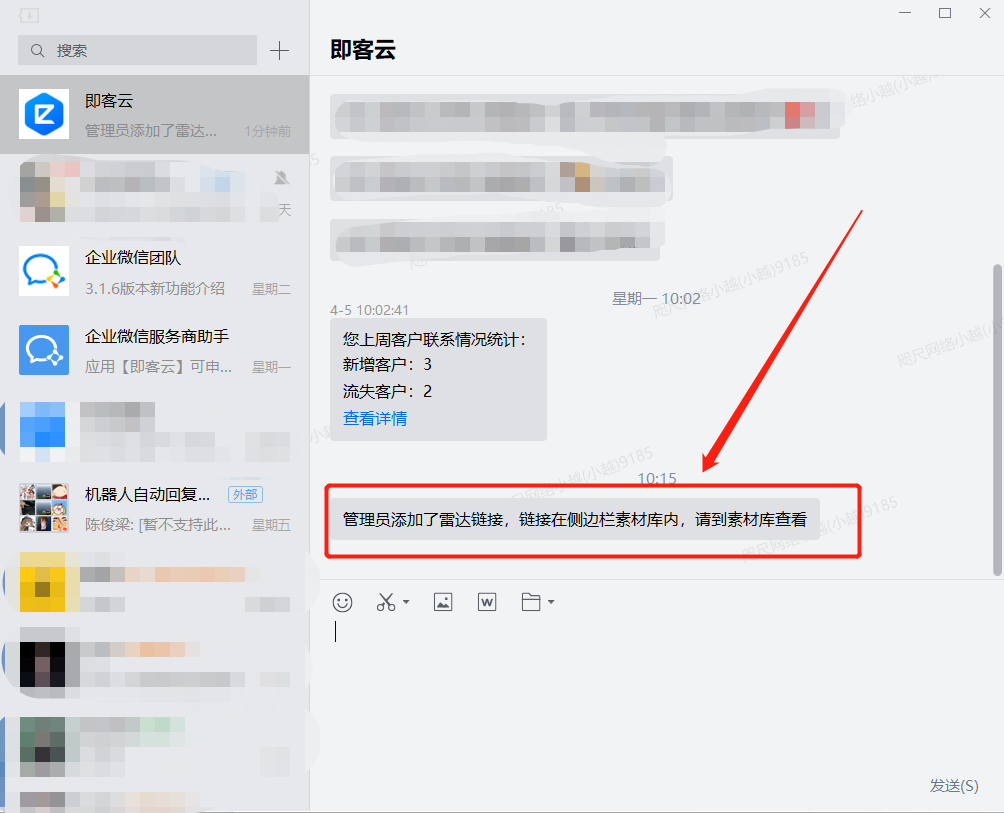Screen dimensions: 1004x813
Task: Select the 陈俊梁: [暂不支持此... conversation preview
Action: point(158,525)
